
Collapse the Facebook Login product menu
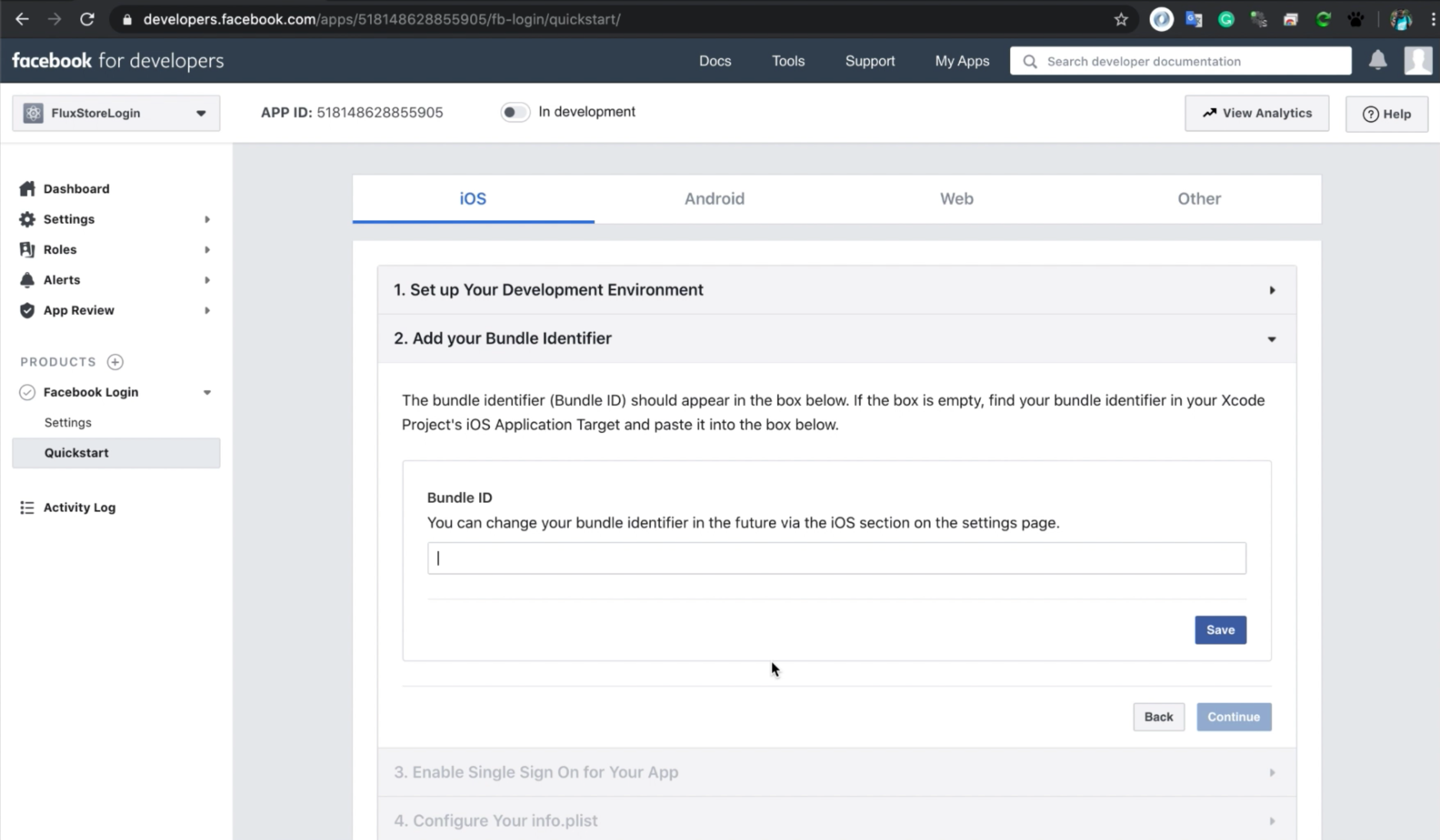tap(207, 392)
